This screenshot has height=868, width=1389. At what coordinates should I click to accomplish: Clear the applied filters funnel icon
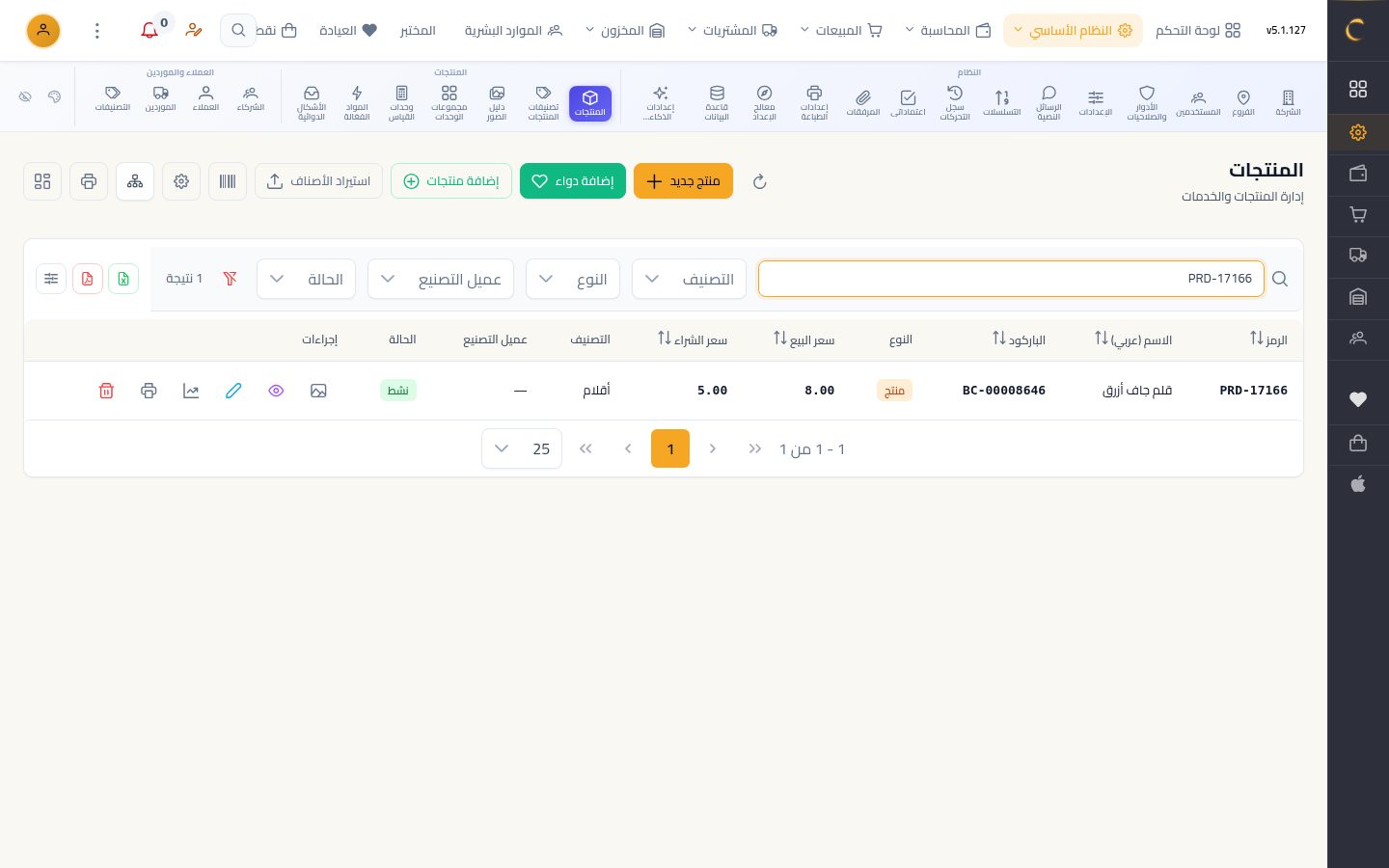coord(230,279)
